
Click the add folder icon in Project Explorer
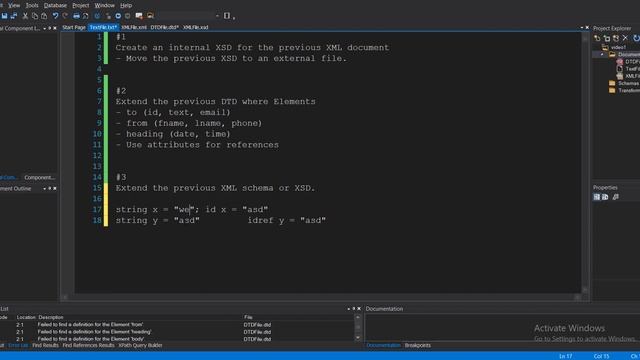coord(607,38)
